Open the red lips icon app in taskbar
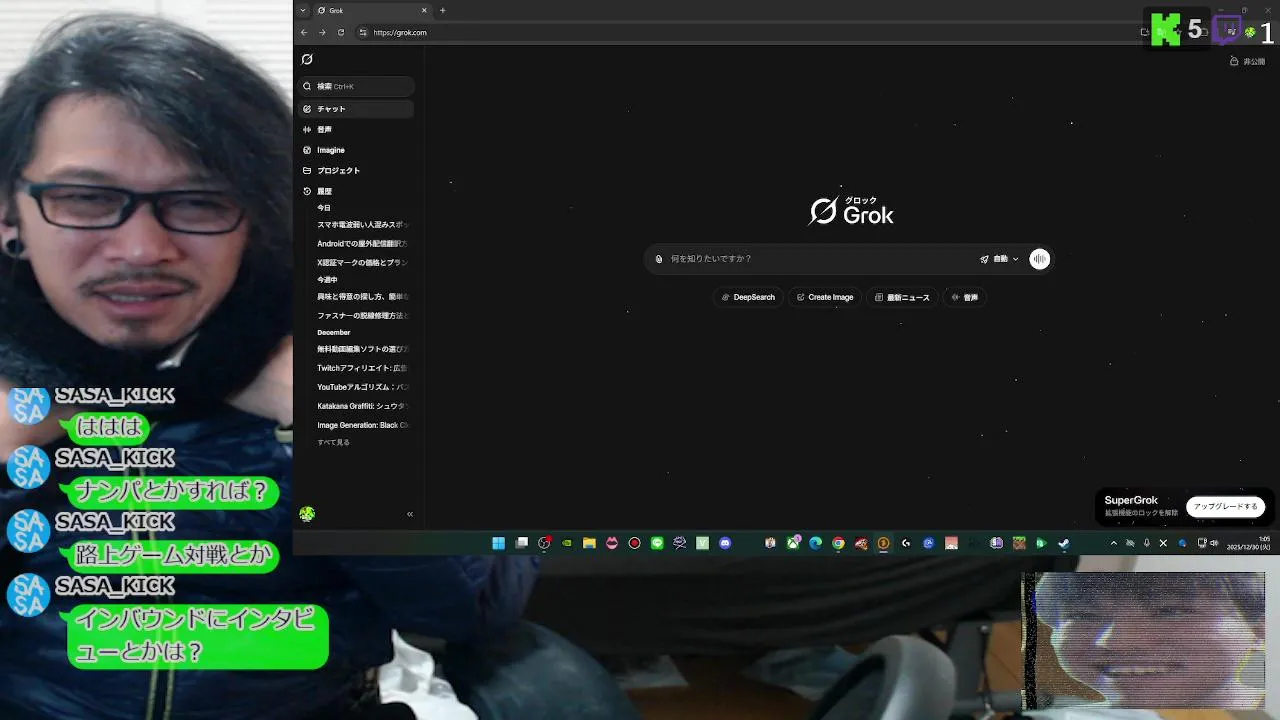 (x=612, y=543)
